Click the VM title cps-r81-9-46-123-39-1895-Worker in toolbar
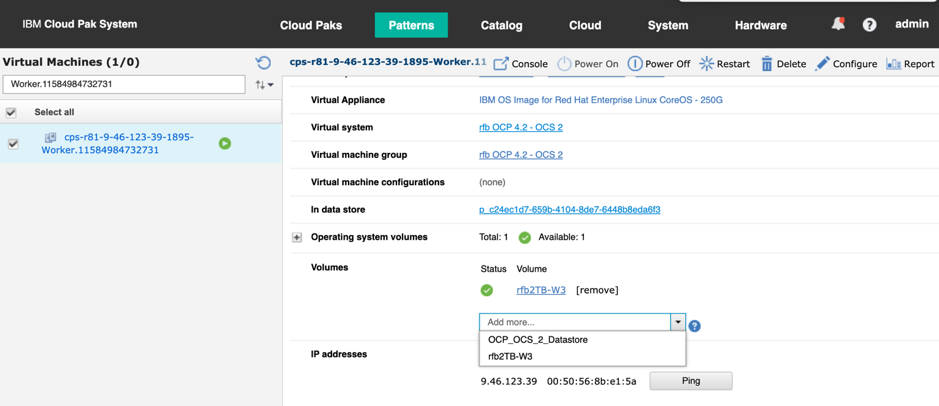939x406 pixels. [388, 62]
